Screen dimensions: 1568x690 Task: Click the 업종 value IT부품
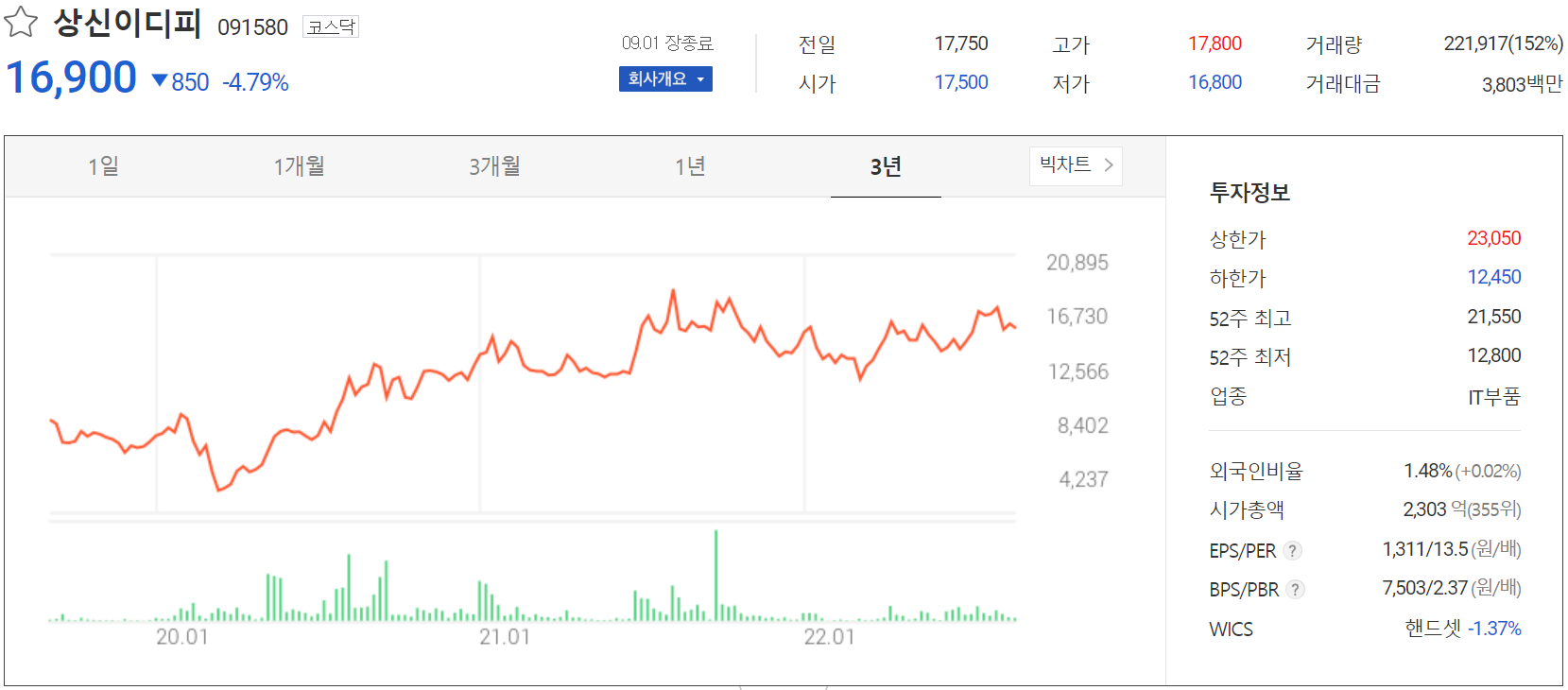(x=1493, y=397)
